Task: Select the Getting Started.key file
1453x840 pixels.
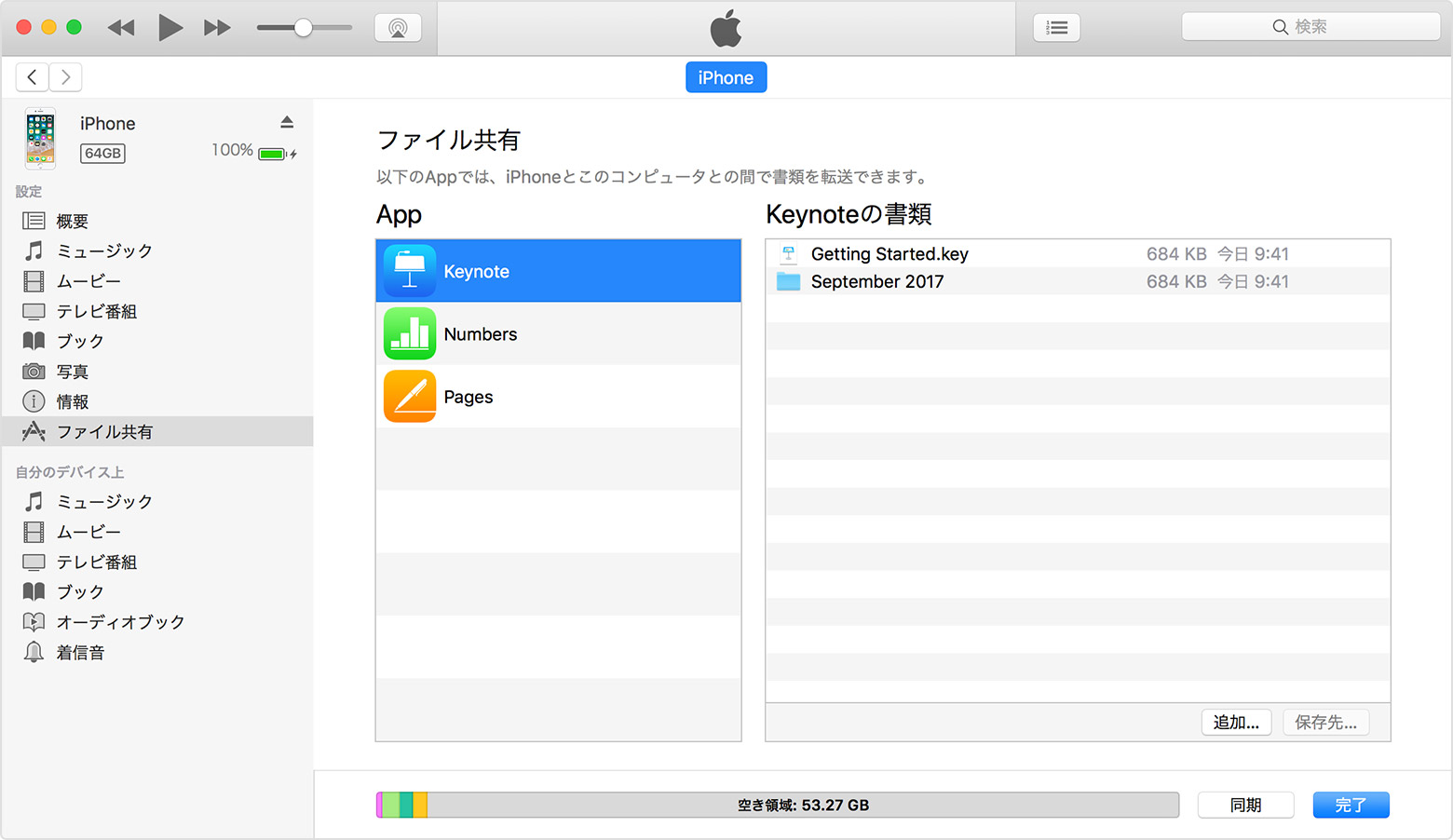Action: pyautogui.click(x=1078, y=253)
